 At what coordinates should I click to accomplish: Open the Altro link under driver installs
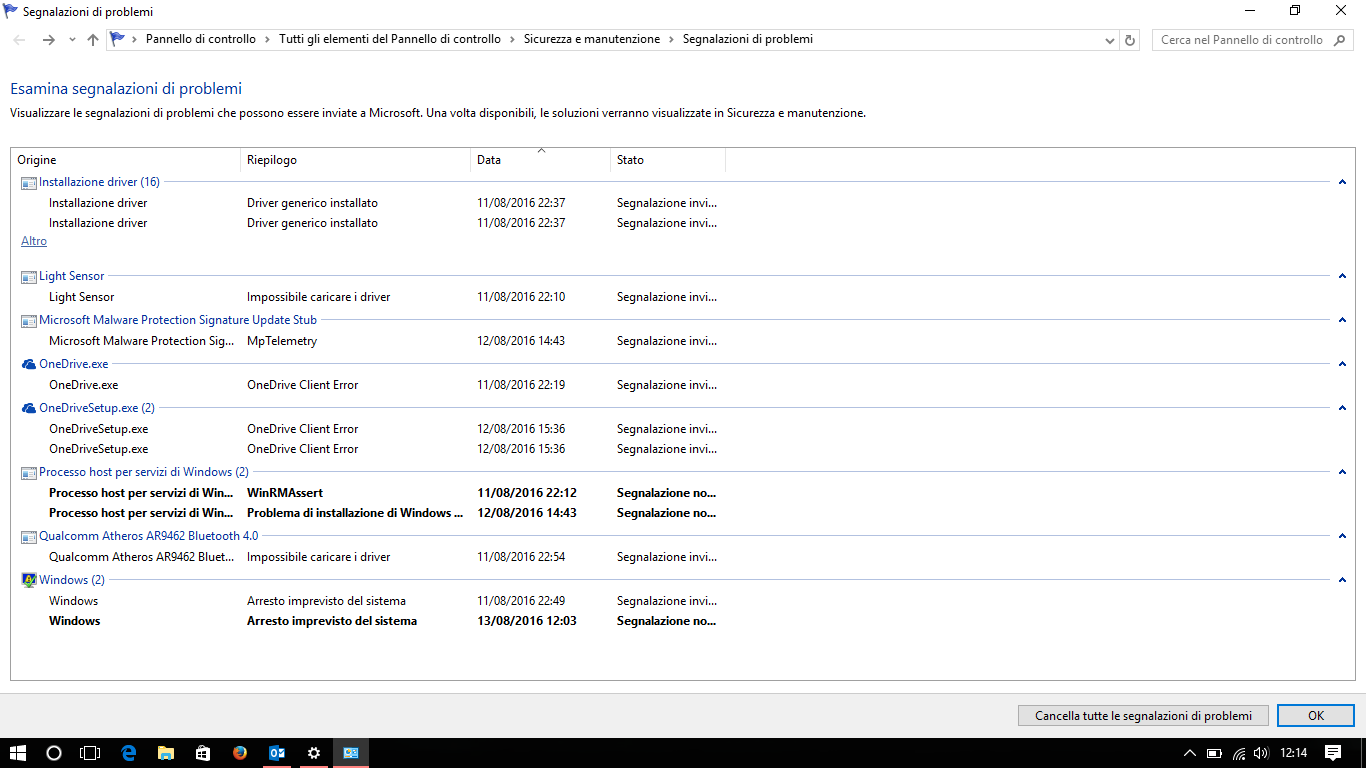(34, 241)
